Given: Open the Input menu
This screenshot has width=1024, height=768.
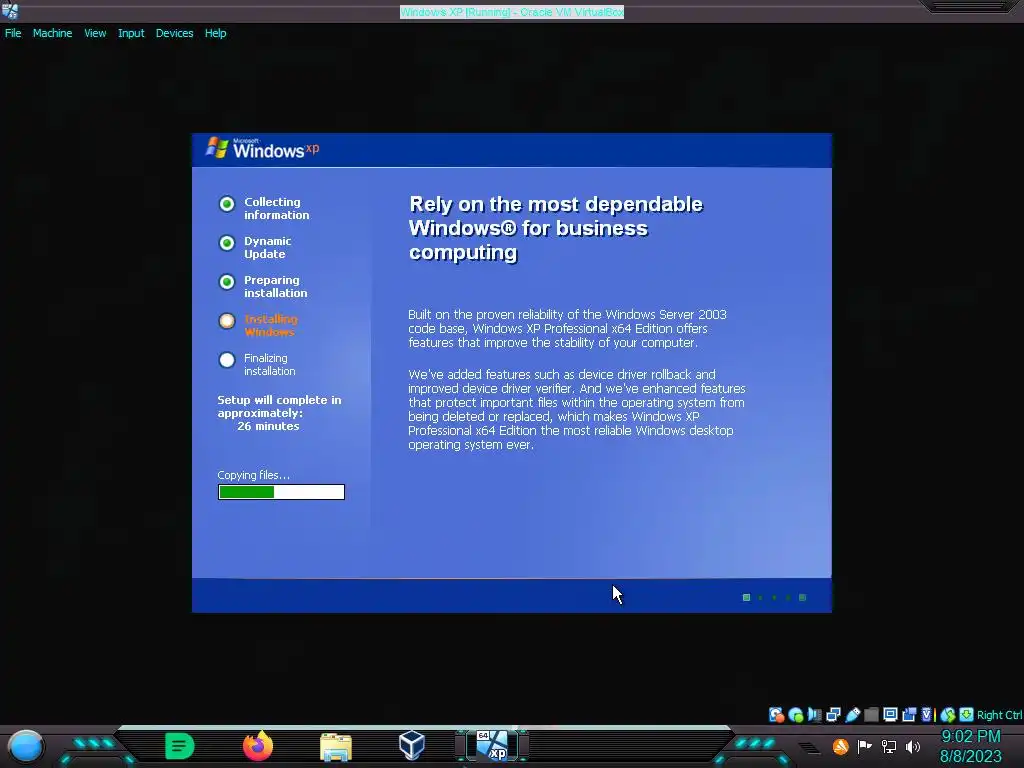Looking at the screenshot, I should [131, 33].
